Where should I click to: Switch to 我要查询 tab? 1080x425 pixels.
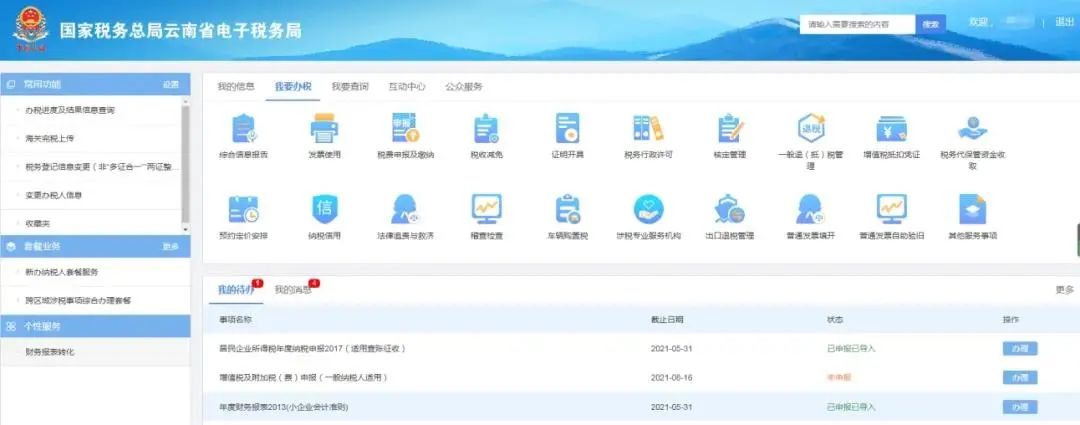click(x=350, y=87)
